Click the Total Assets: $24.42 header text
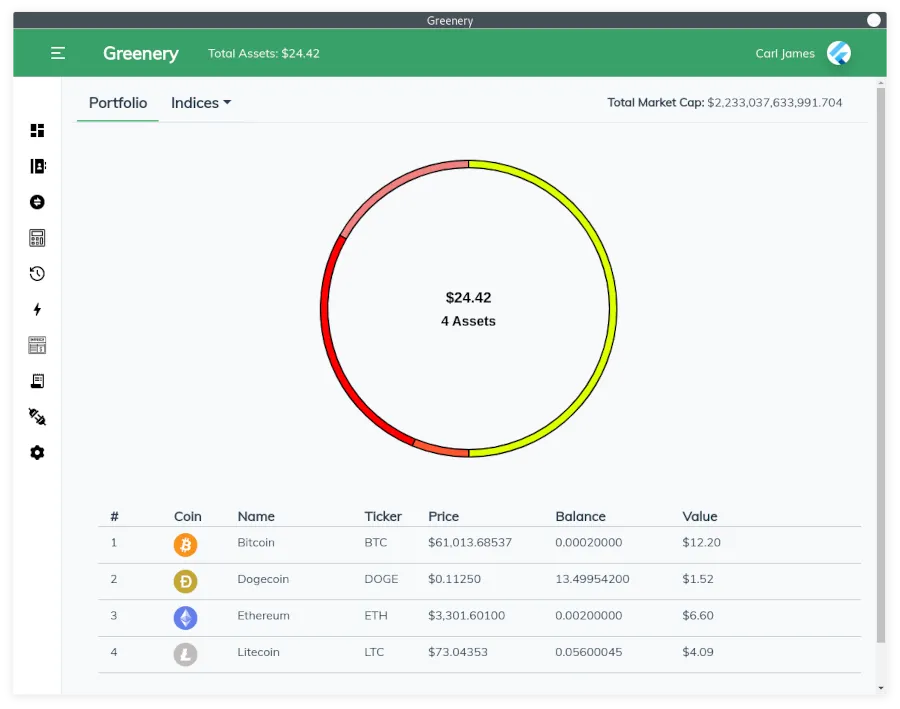This screenshot has height=709, width=900. (263, 53)
